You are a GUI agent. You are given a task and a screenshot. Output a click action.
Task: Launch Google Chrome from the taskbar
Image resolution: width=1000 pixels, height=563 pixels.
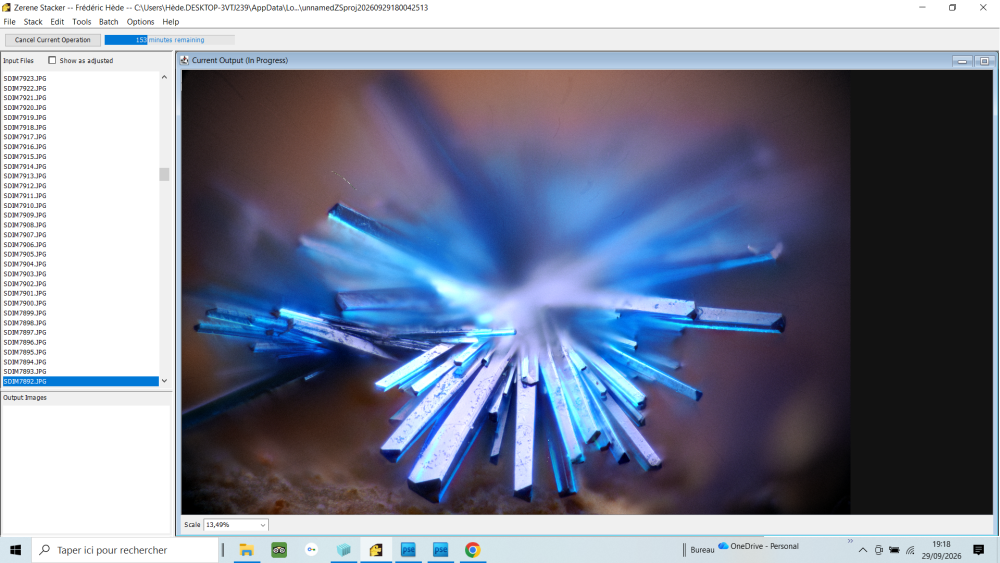coord(472,550)
